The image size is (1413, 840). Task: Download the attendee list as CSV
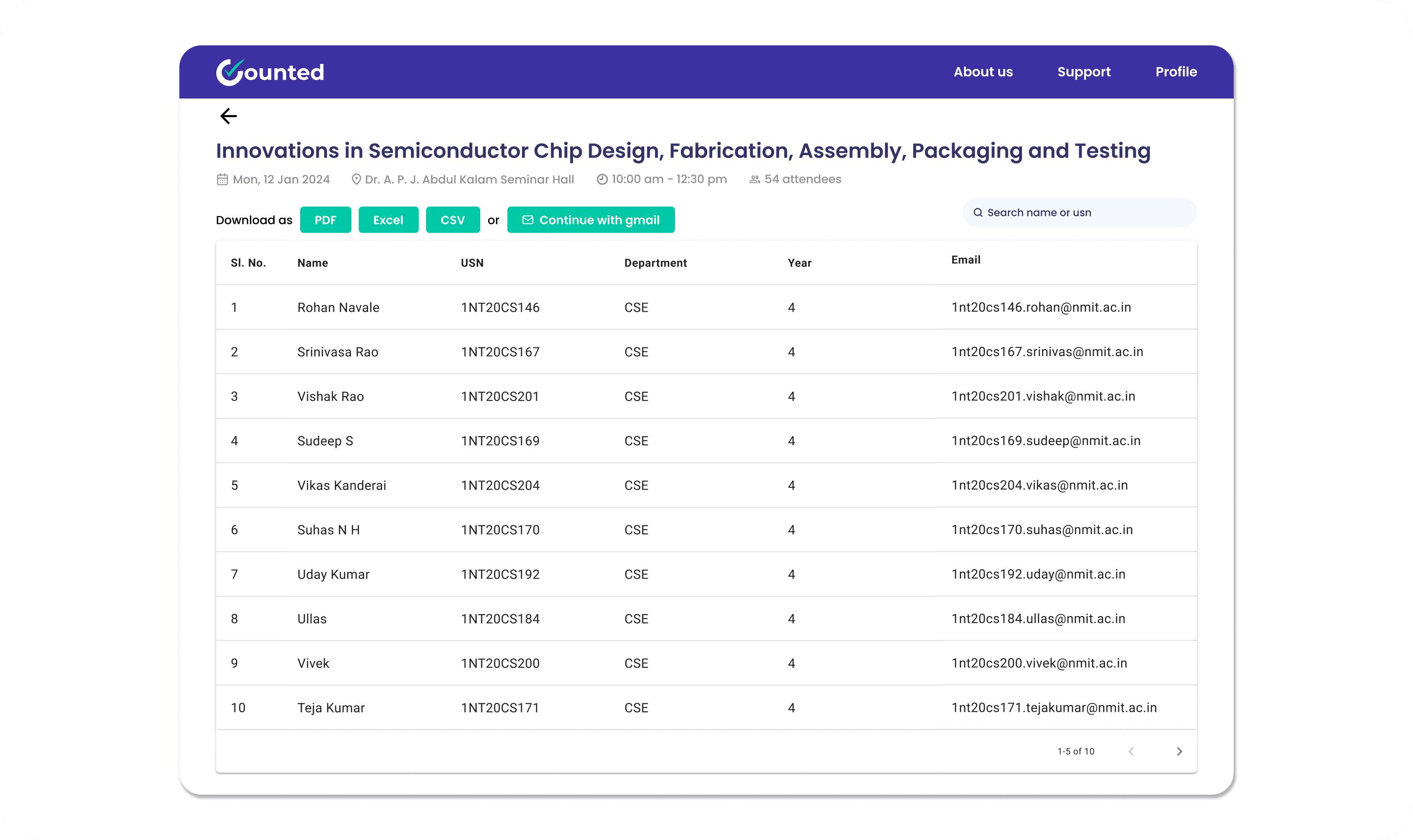[452, 220]
